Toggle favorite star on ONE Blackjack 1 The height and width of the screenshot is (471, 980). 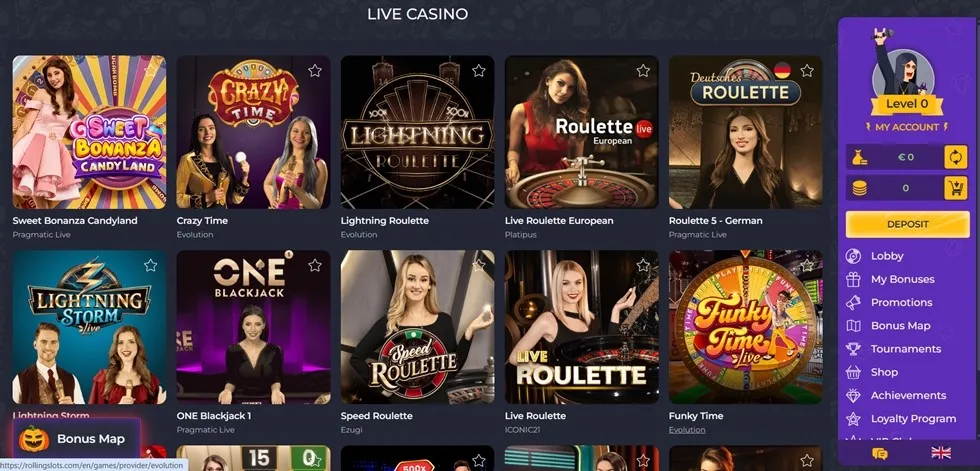[x=315, y=265]
